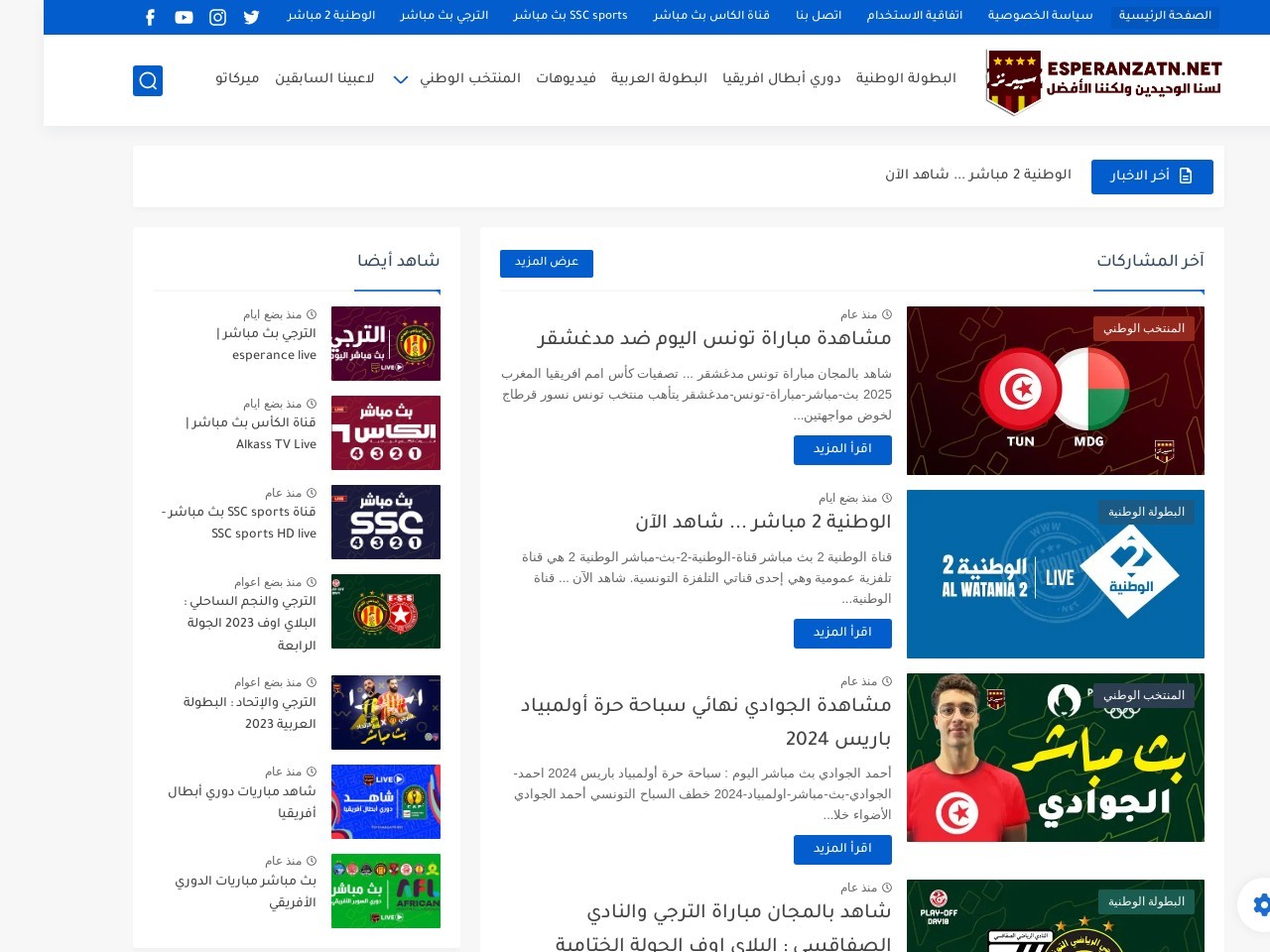Select لاعبينا السابقين nav item

[324, 78]
